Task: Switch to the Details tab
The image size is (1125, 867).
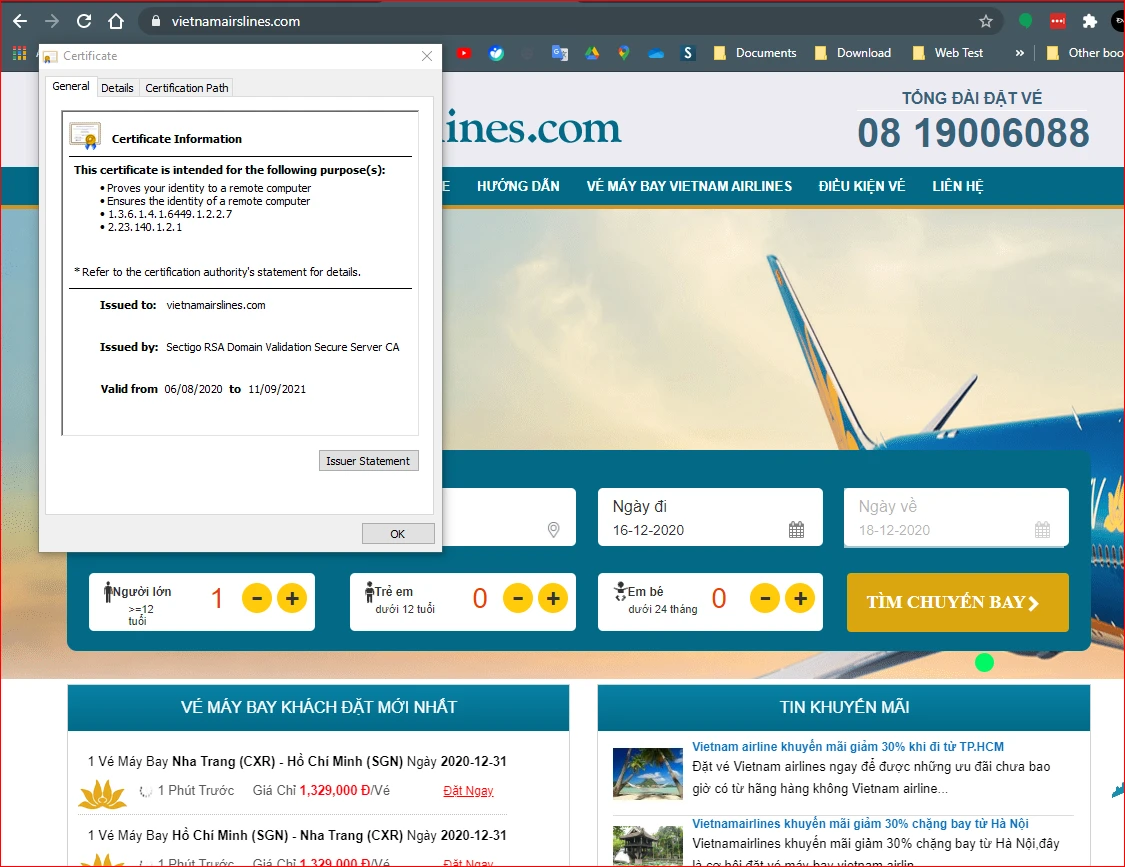Action: (117, 88)
